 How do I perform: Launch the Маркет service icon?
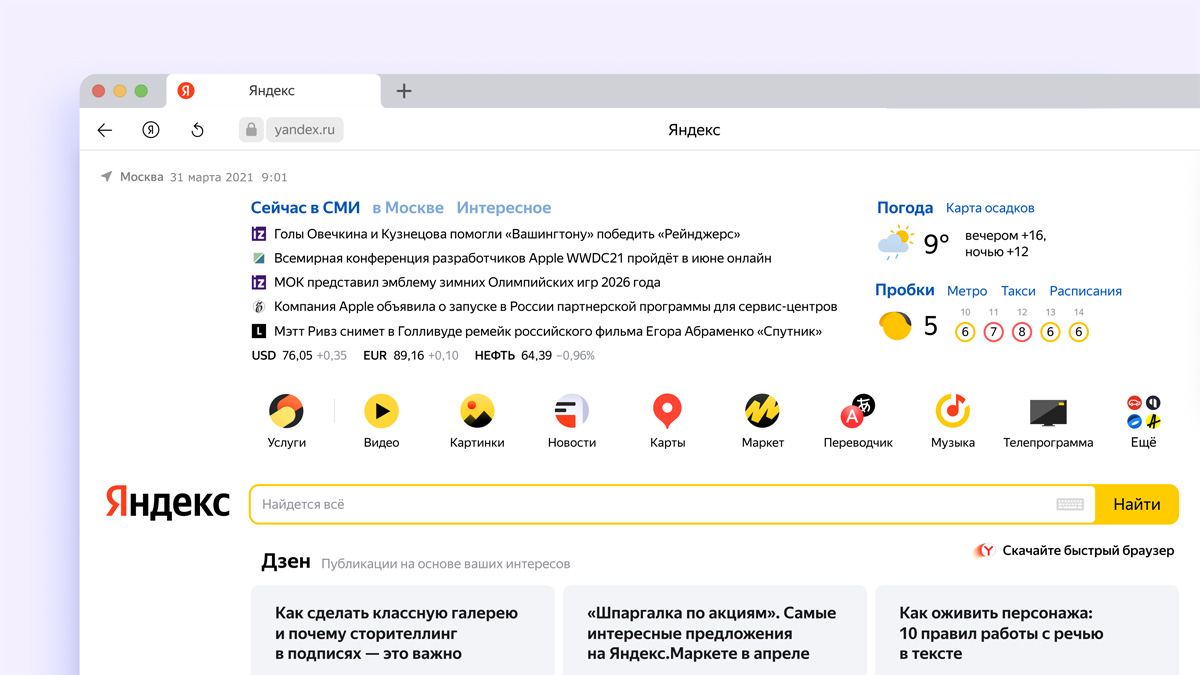pos(762,411)
